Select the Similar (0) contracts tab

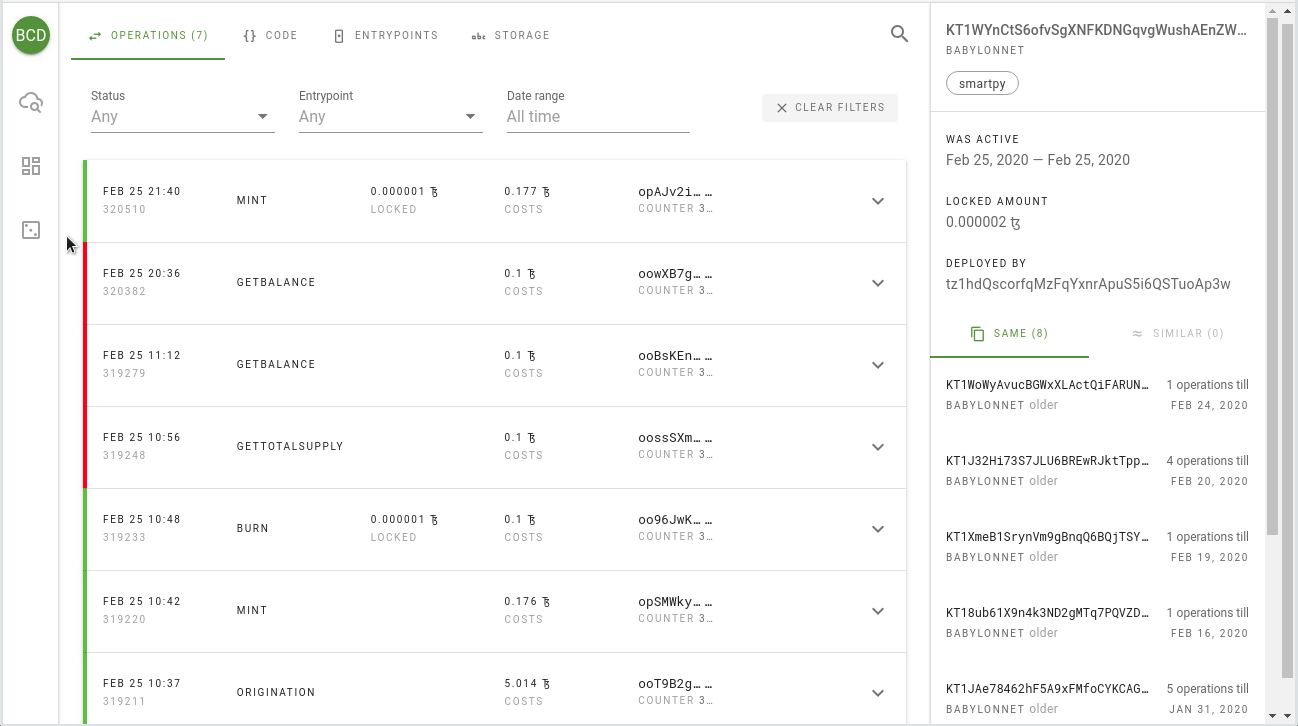point(1177,334)
